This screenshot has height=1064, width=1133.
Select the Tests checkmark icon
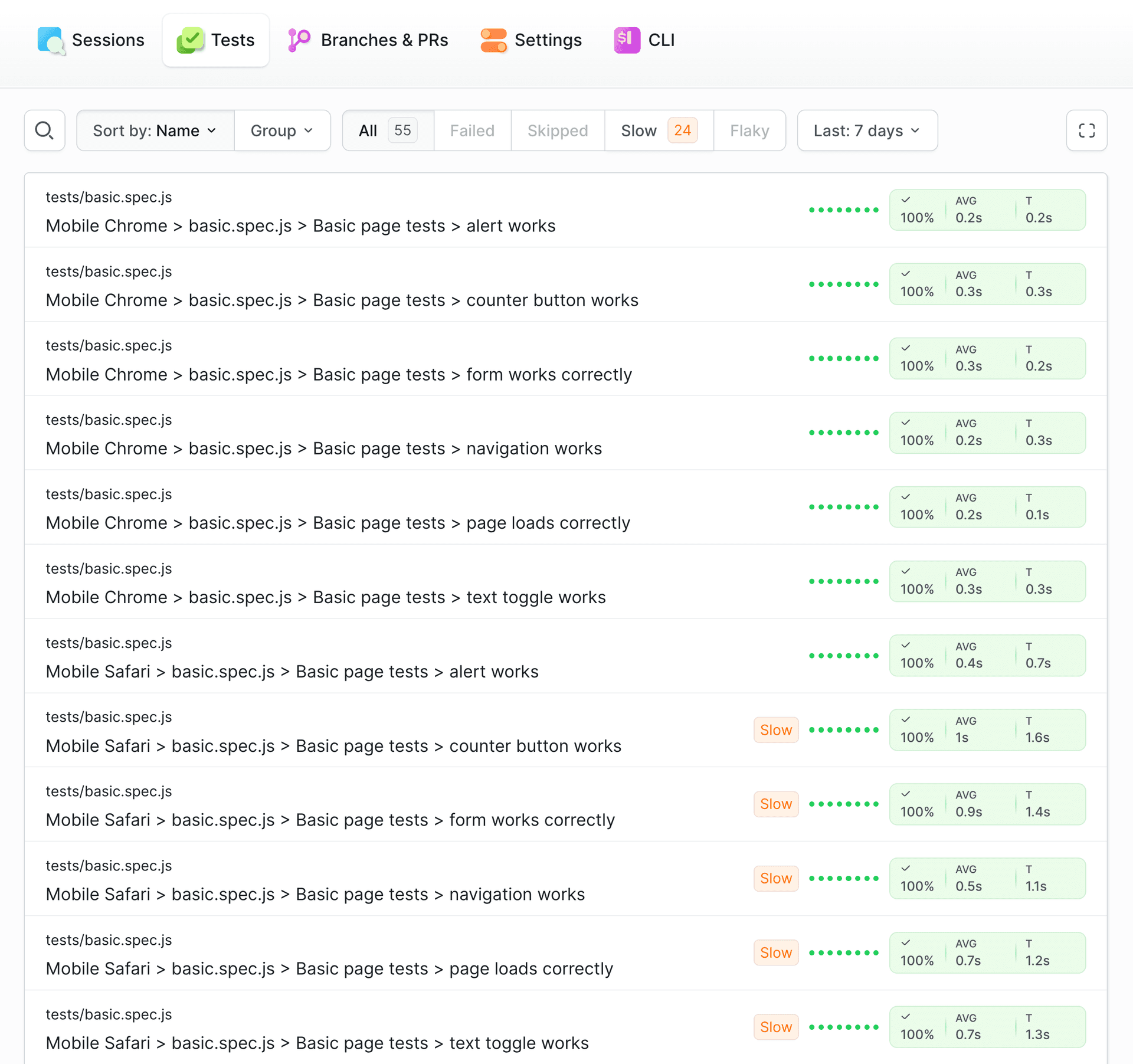click(x=190, y=40)
